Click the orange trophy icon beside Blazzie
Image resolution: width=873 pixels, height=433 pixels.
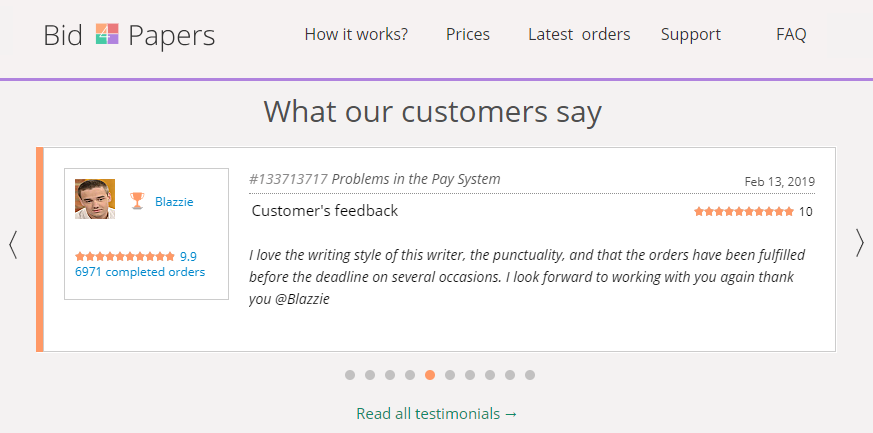tap(137, 200)
